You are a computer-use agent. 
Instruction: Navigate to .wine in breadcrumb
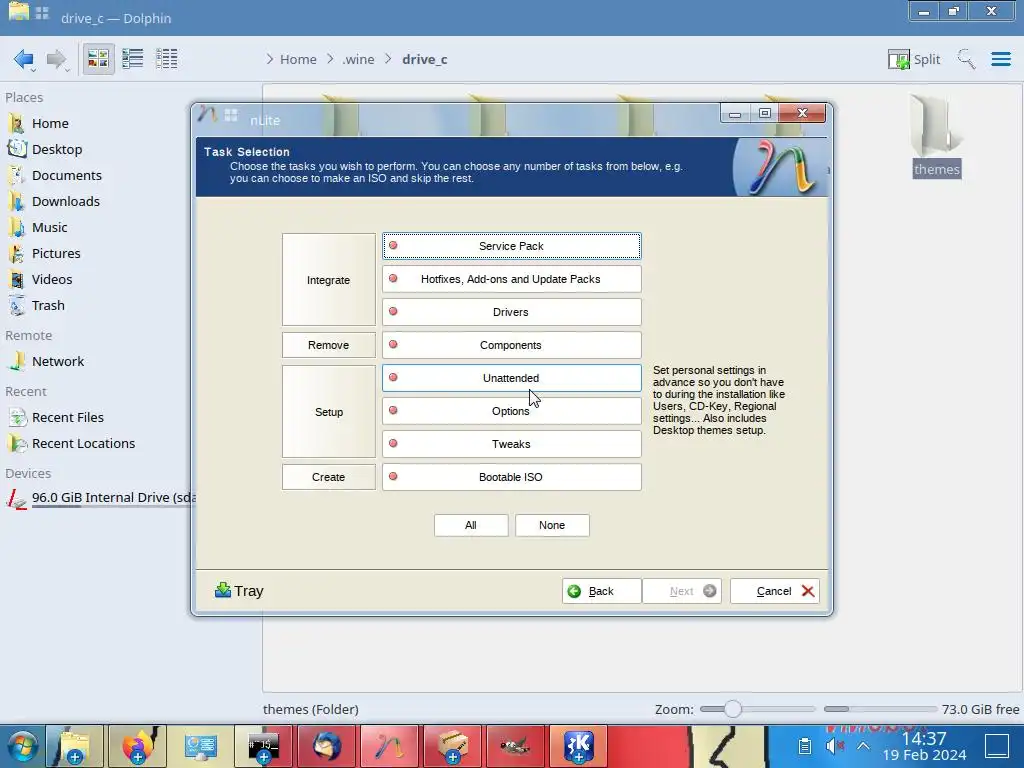[359, 59]
